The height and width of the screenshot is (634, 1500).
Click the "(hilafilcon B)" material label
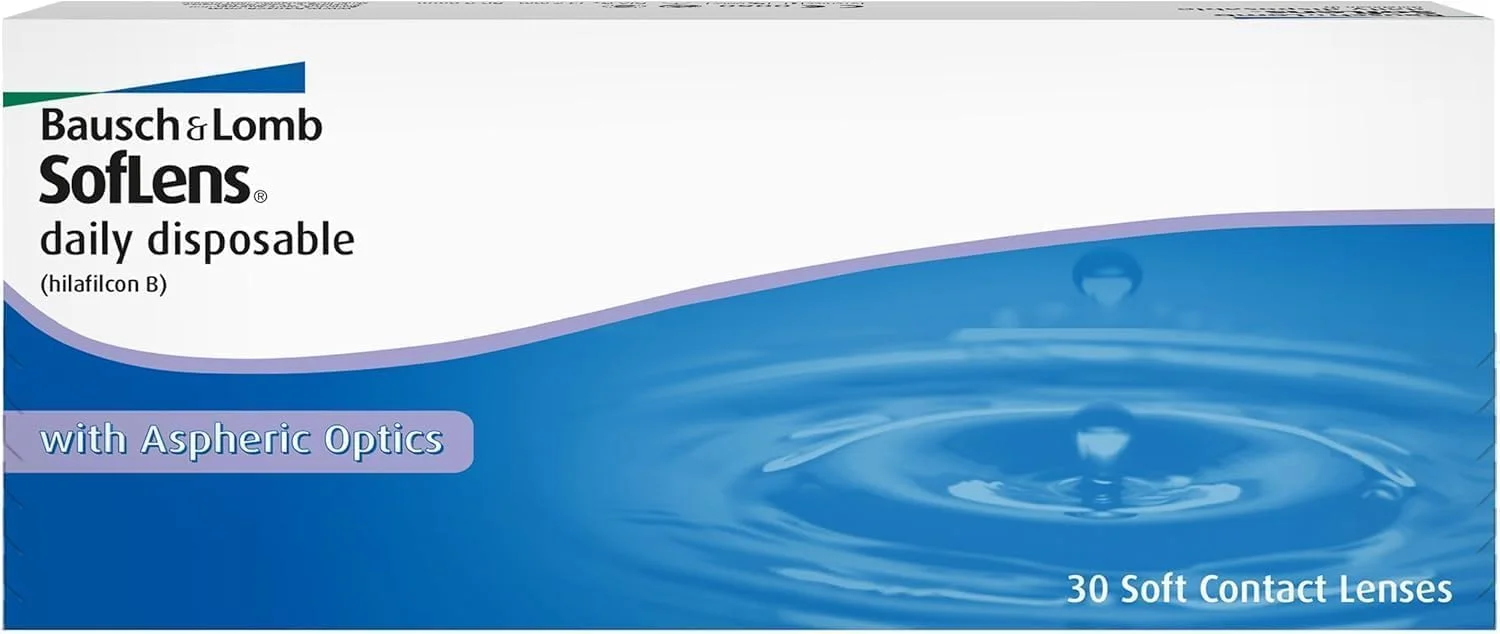click(x=103, y=285)
